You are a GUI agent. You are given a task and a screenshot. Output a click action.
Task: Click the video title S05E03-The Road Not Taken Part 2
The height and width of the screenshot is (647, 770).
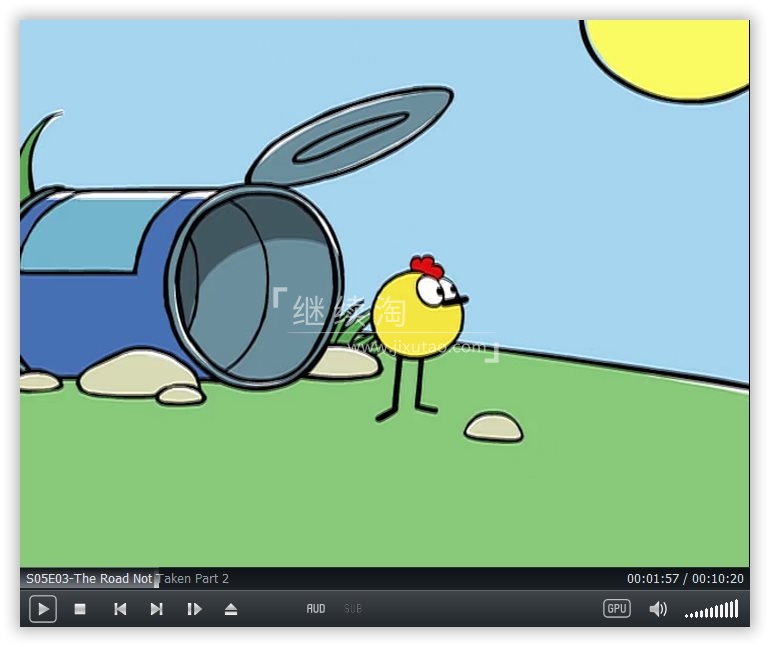click(127, 578)
